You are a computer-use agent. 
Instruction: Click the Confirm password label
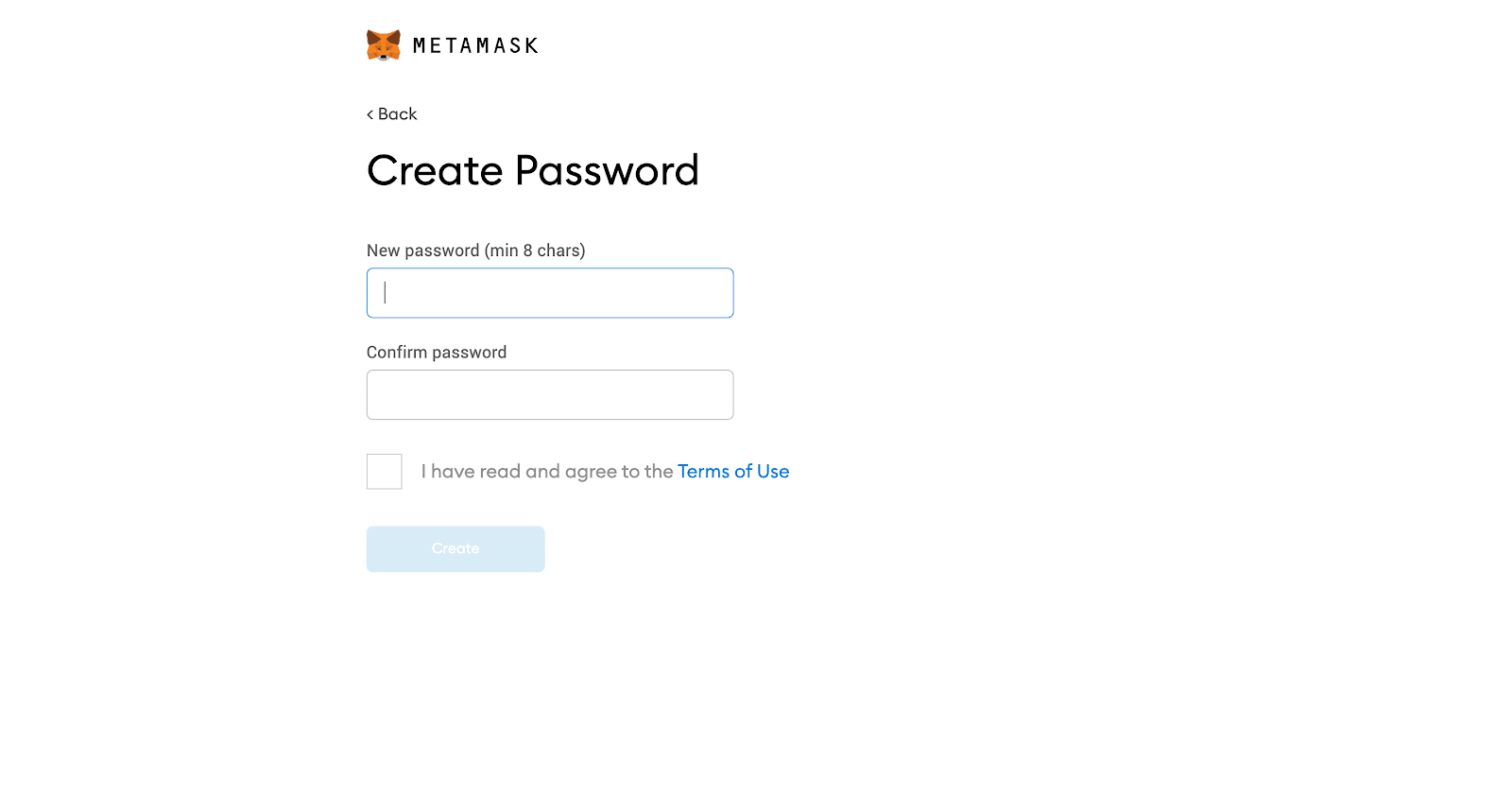coord(437,353)
